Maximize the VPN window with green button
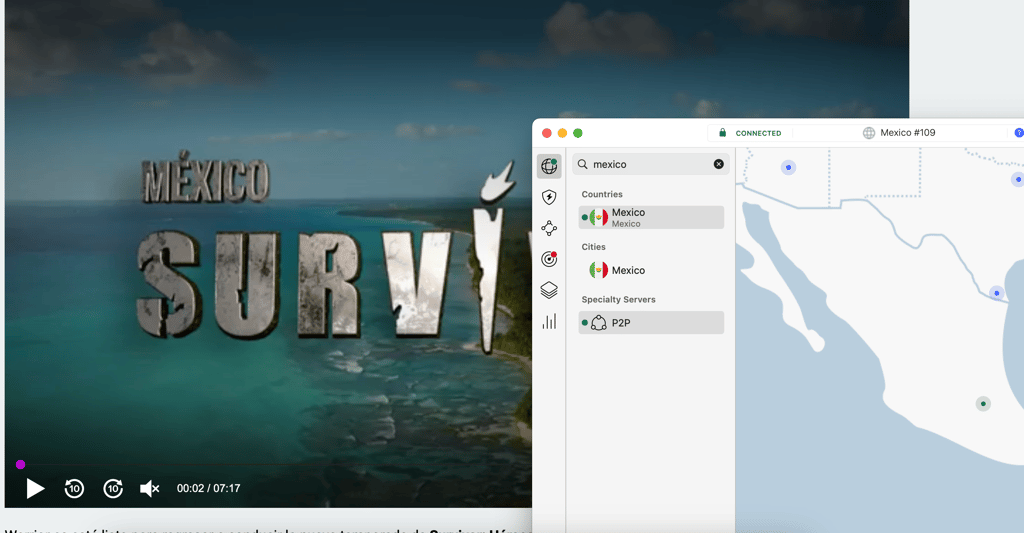The image size is (1024, 533). click(x=578, y=133)
